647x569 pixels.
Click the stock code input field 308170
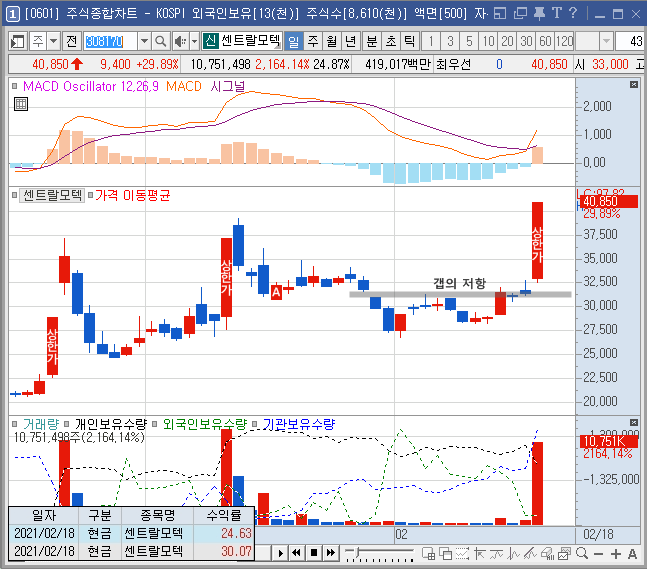click(110, 41)
